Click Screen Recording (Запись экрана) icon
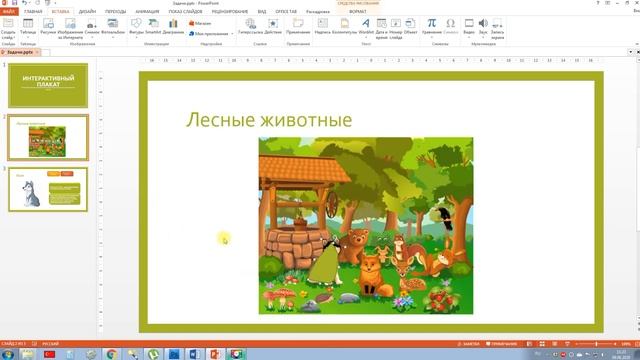This screenshot has height=360, width=640. click(497, 23)
